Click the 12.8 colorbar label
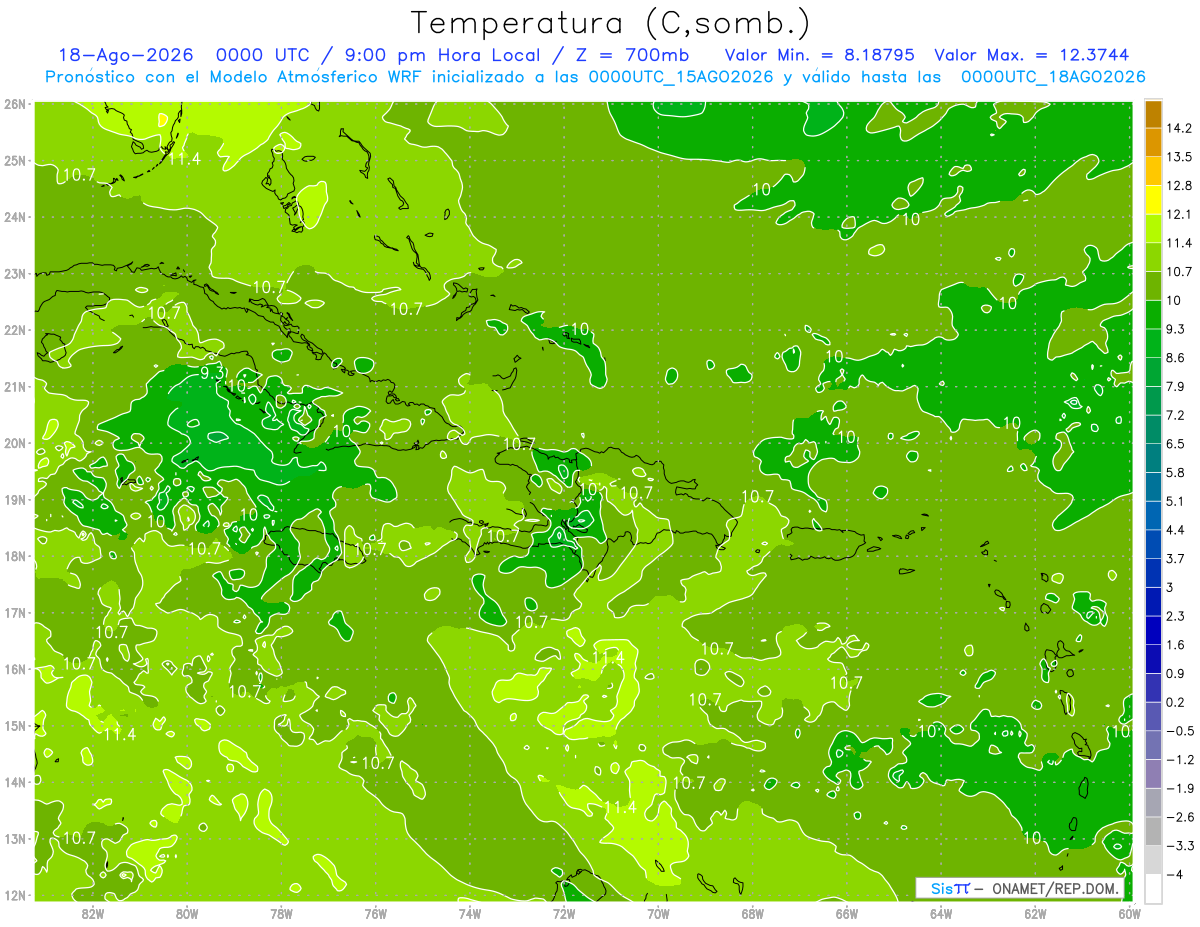 [x=1179, y=185]
